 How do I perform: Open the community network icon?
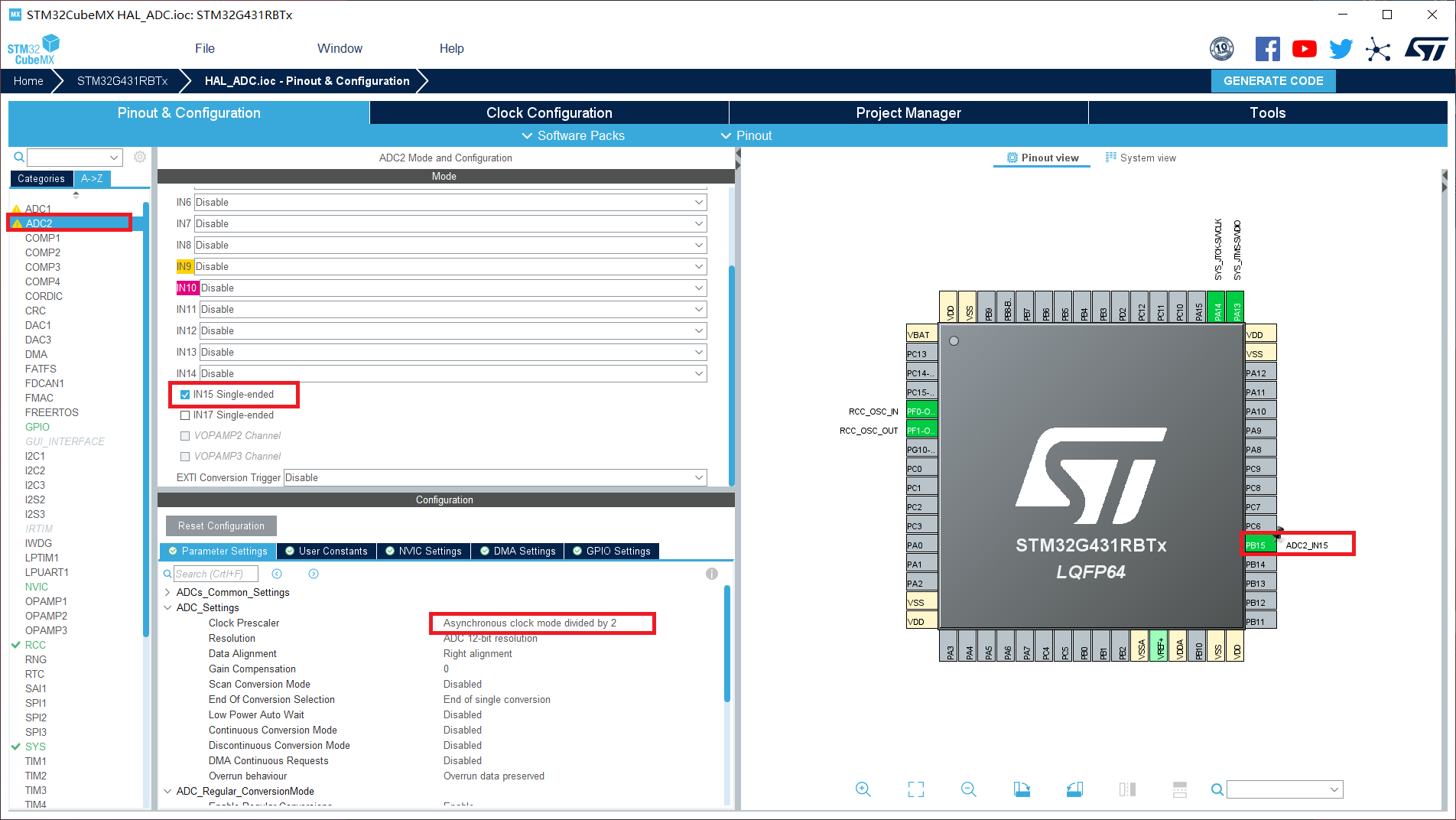(1378, 48)
